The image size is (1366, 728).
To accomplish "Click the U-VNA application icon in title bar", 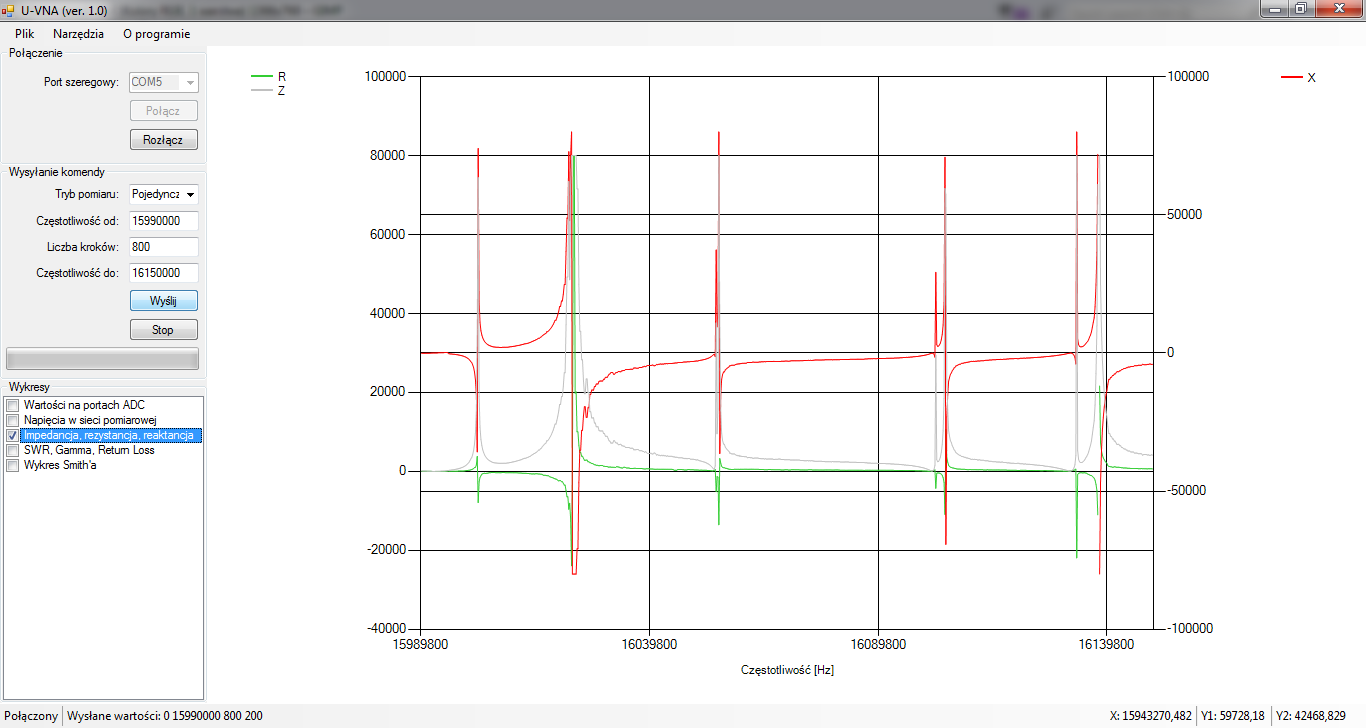I will (x=8, y=9).
